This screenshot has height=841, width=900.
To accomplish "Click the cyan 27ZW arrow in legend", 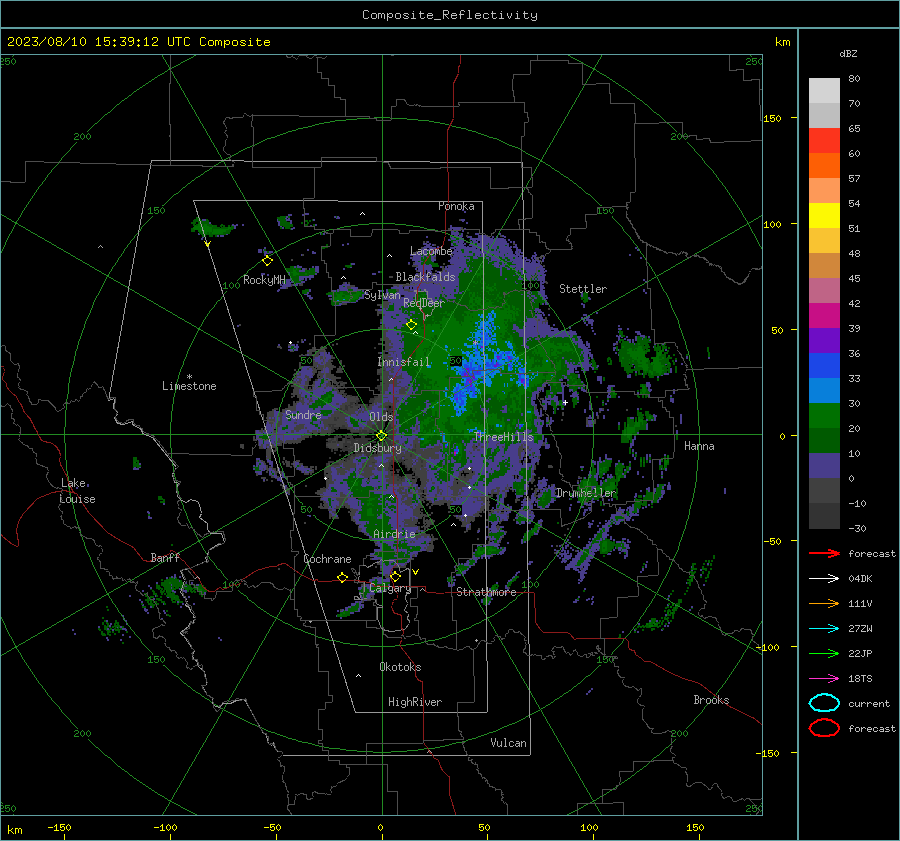I will tap(824, 628).
